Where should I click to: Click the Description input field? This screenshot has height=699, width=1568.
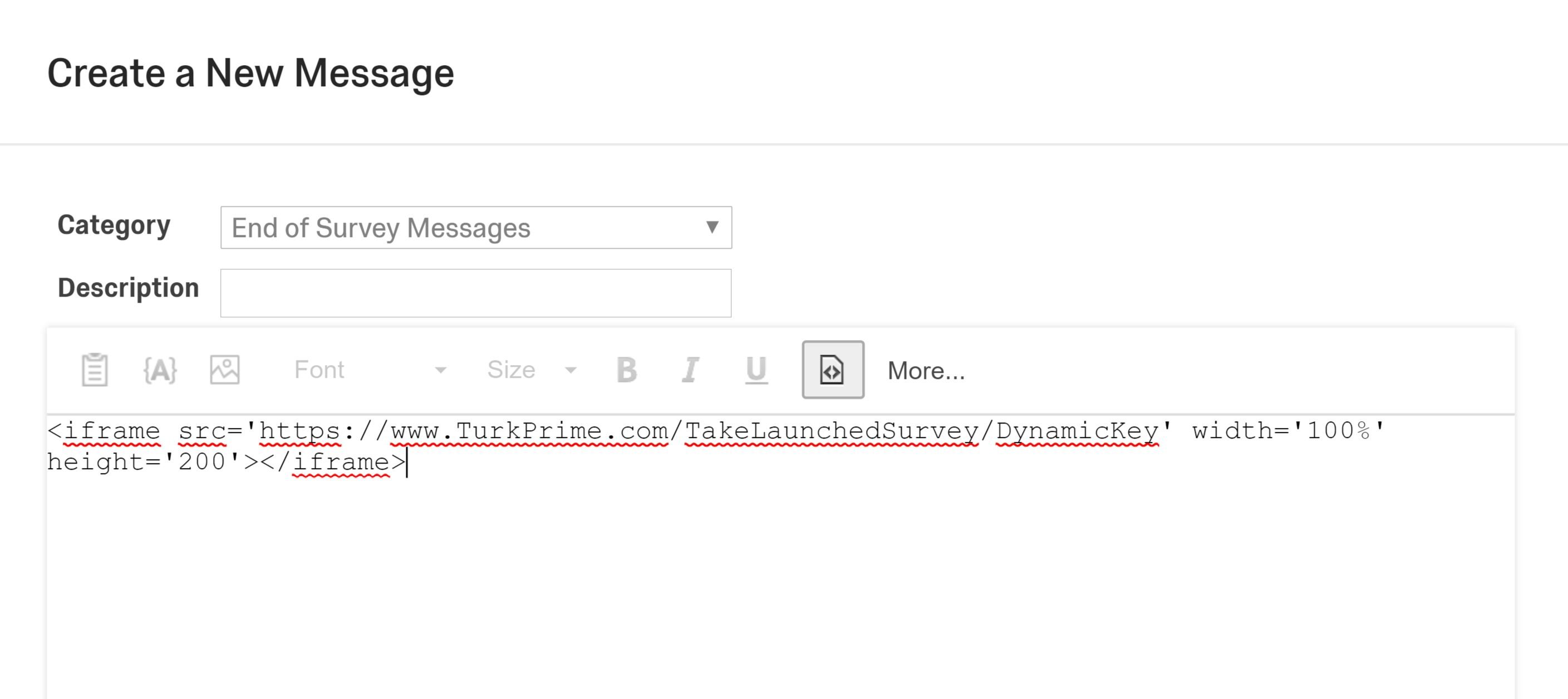click(x=476, y=293)
